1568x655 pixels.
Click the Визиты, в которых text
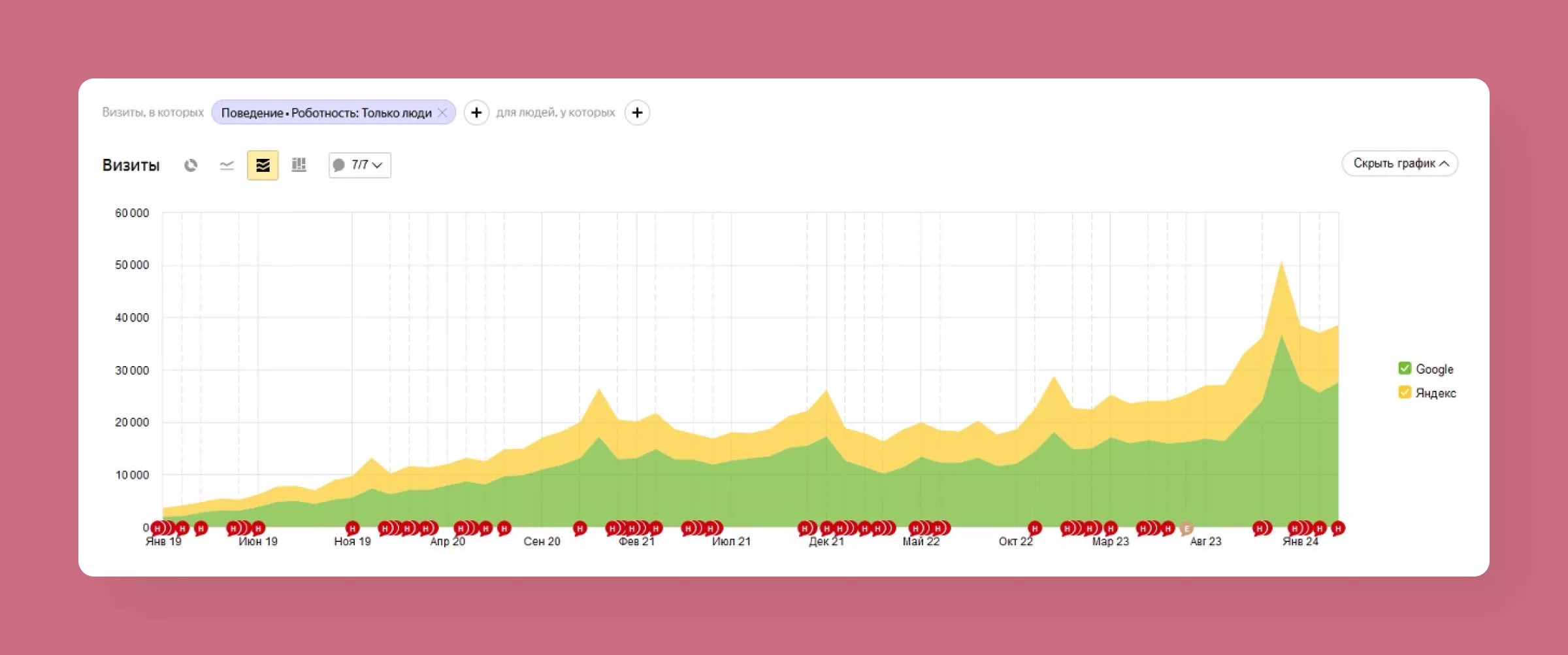pyautogui.click(x=153, y=112)
